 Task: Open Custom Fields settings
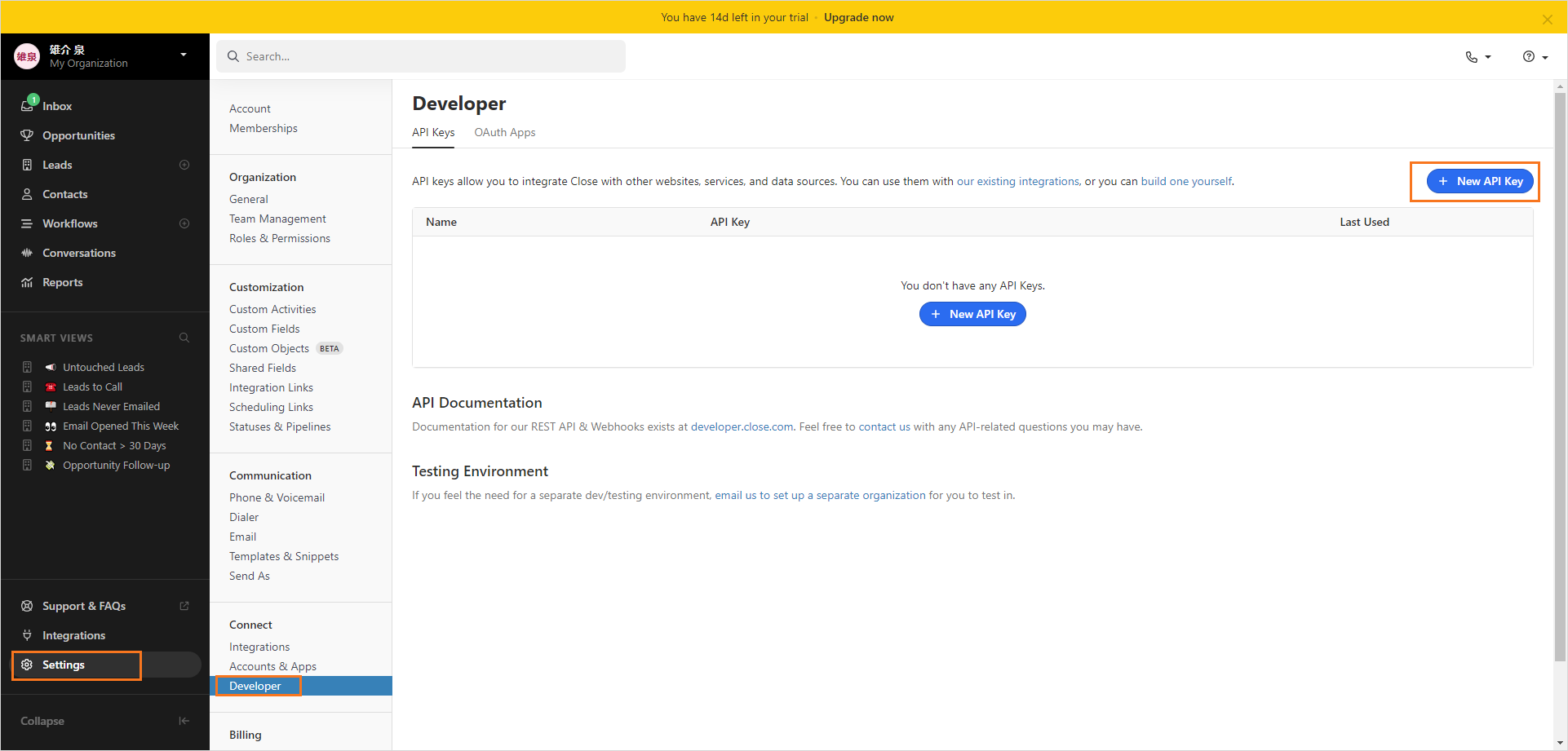click(264, 329)
